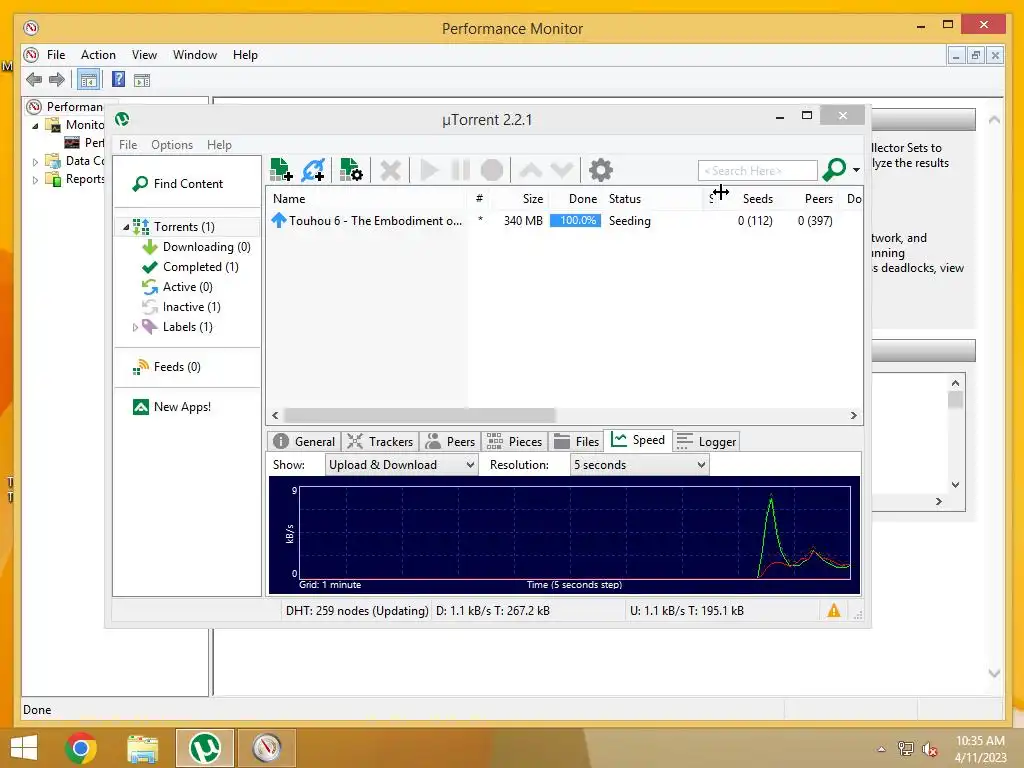
Task: Open uTorrent Help menu
Action: tap(219, 145)
